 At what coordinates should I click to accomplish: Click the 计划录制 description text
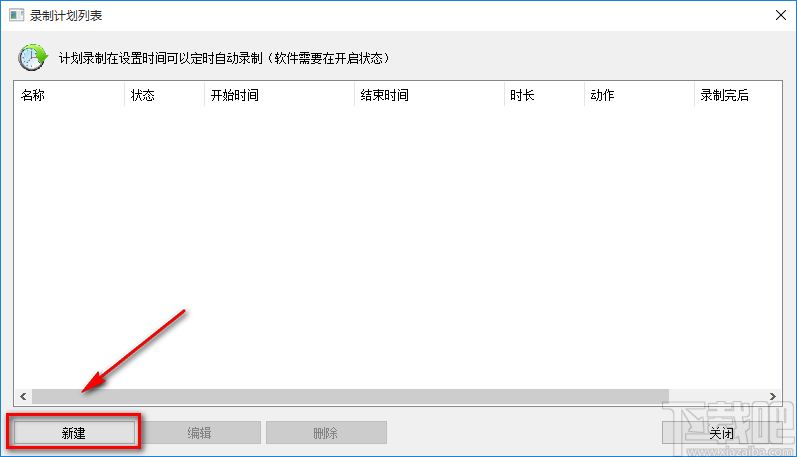click(x=224, y=58)
